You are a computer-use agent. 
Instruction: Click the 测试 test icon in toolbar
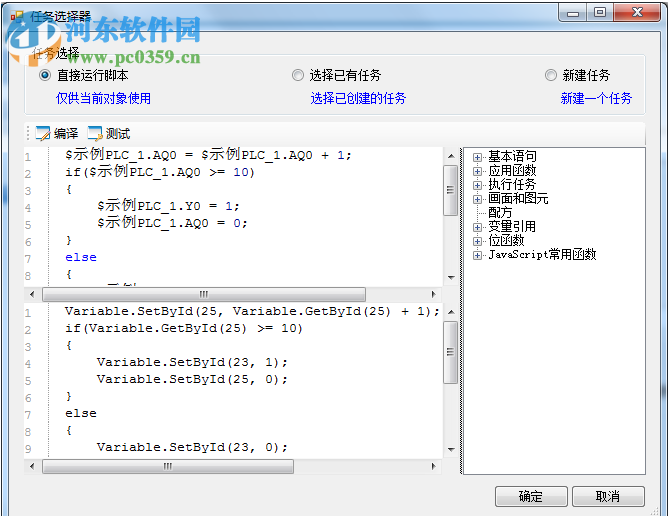pos(95,133)
